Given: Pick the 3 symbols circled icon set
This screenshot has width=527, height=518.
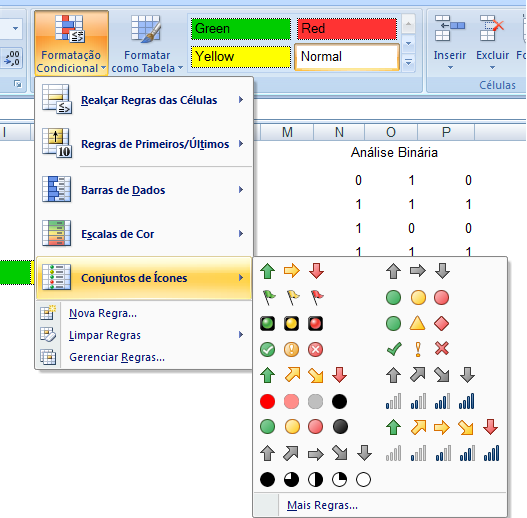Looking at the screenshot, I should click(292, 349).
